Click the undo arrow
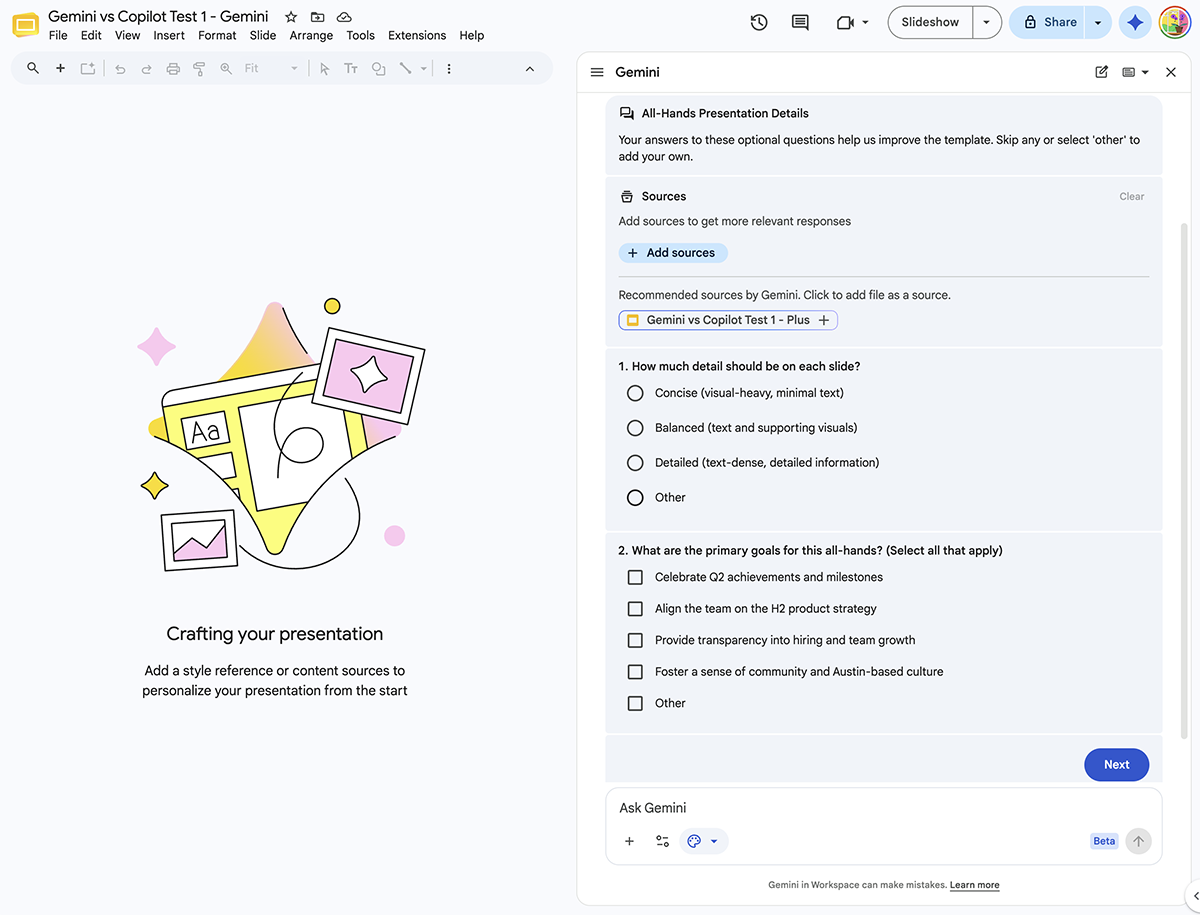Viewport: 1200px width, 915px height. point(120,69)
